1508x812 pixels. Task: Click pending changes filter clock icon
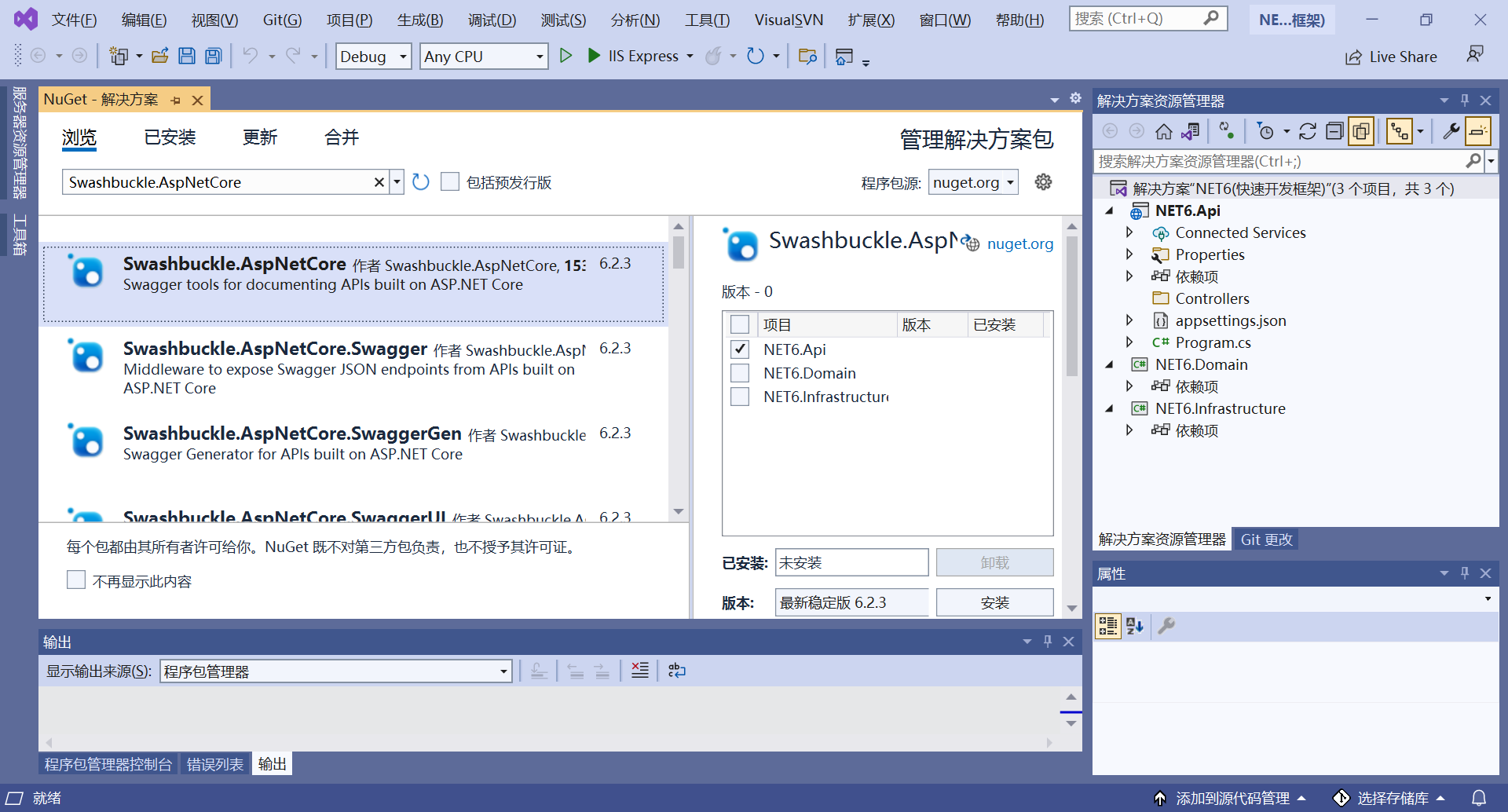(x=1265, y=131)
